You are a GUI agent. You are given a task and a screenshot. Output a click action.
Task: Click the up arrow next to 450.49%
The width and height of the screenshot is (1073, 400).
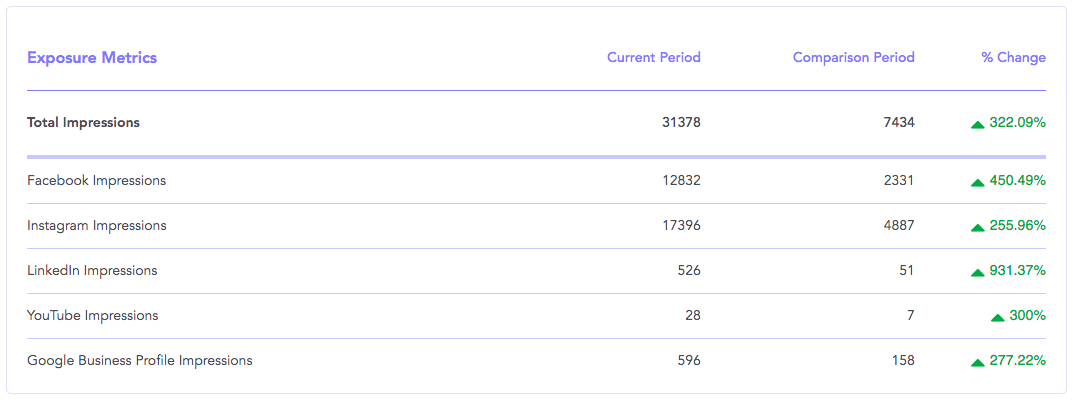point(977,183)
